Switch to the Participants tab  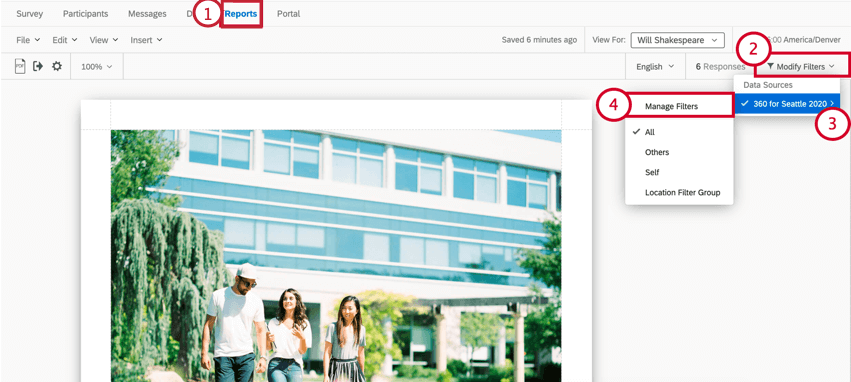point(85,14)
